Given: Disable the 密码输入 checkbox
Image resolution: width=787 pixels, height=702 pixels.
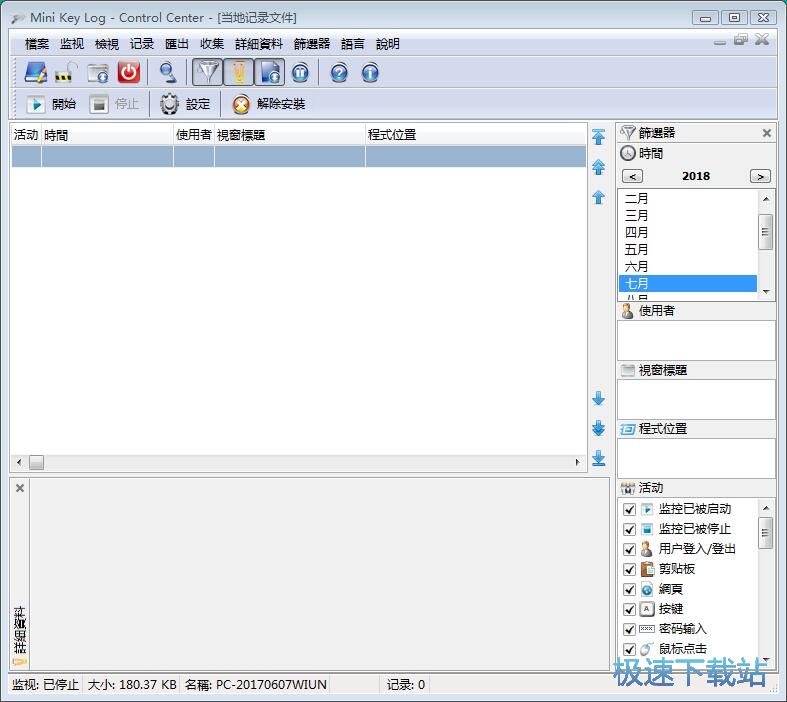Looking at the screenshot, I should point(629,629).
